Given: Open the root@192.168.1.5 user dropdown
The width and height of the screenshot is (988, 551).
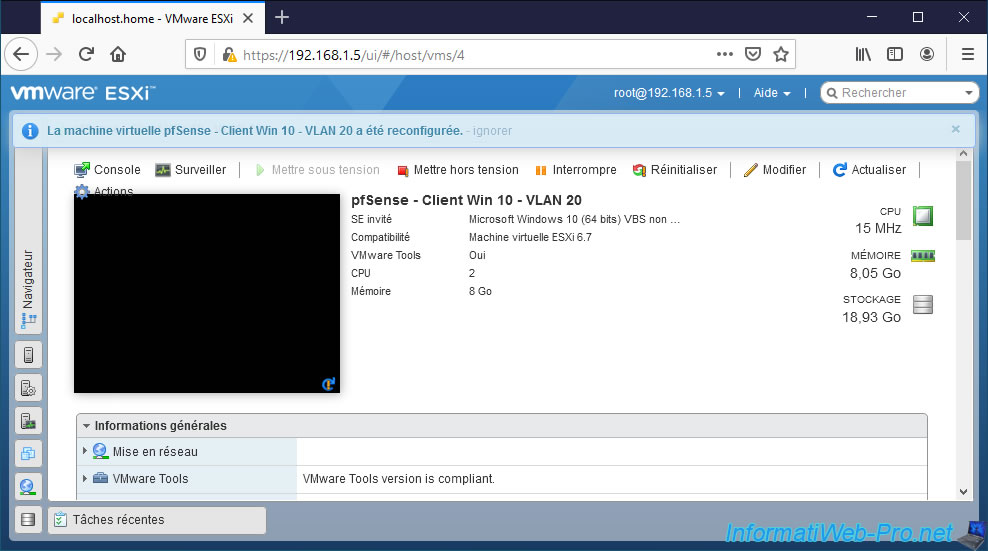Looking at the screenshot, I should (x=669, y=93).
